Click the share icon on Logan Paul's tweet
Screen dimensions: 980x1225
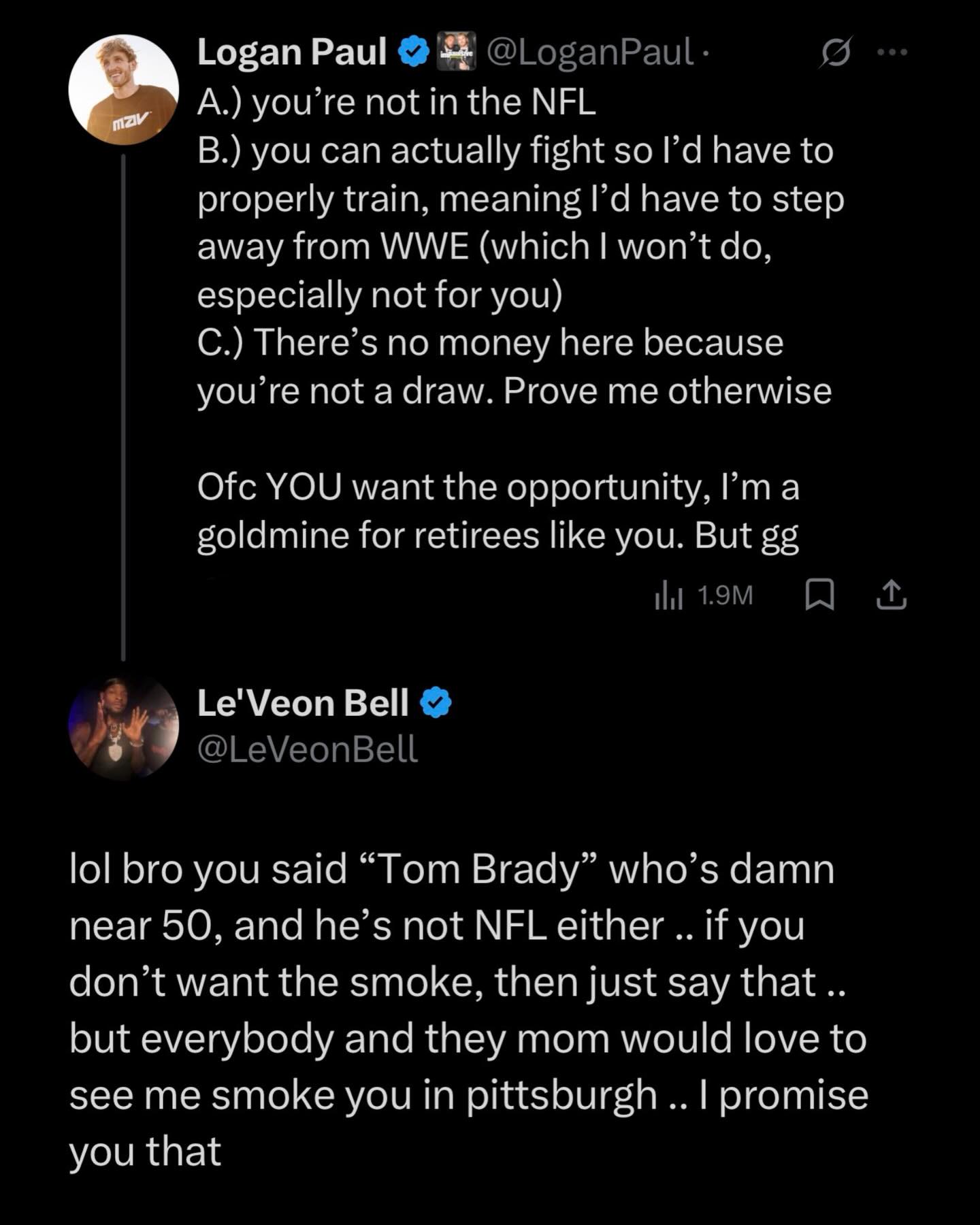click(x=892, y=595)
